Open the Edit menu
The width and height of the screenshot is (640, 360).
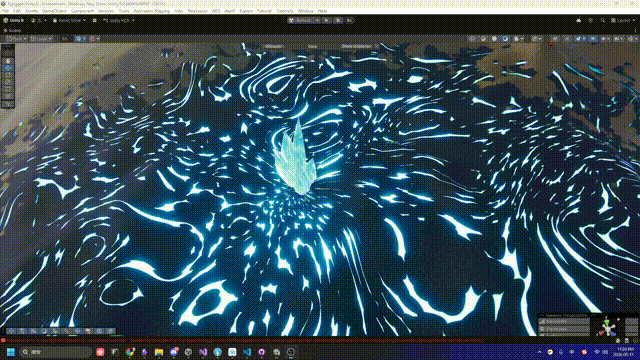[x=17, y=11]
